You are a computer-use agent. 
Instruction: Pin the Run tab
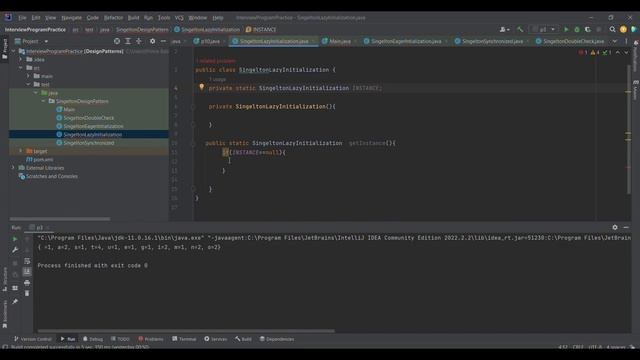pos(15,301)
